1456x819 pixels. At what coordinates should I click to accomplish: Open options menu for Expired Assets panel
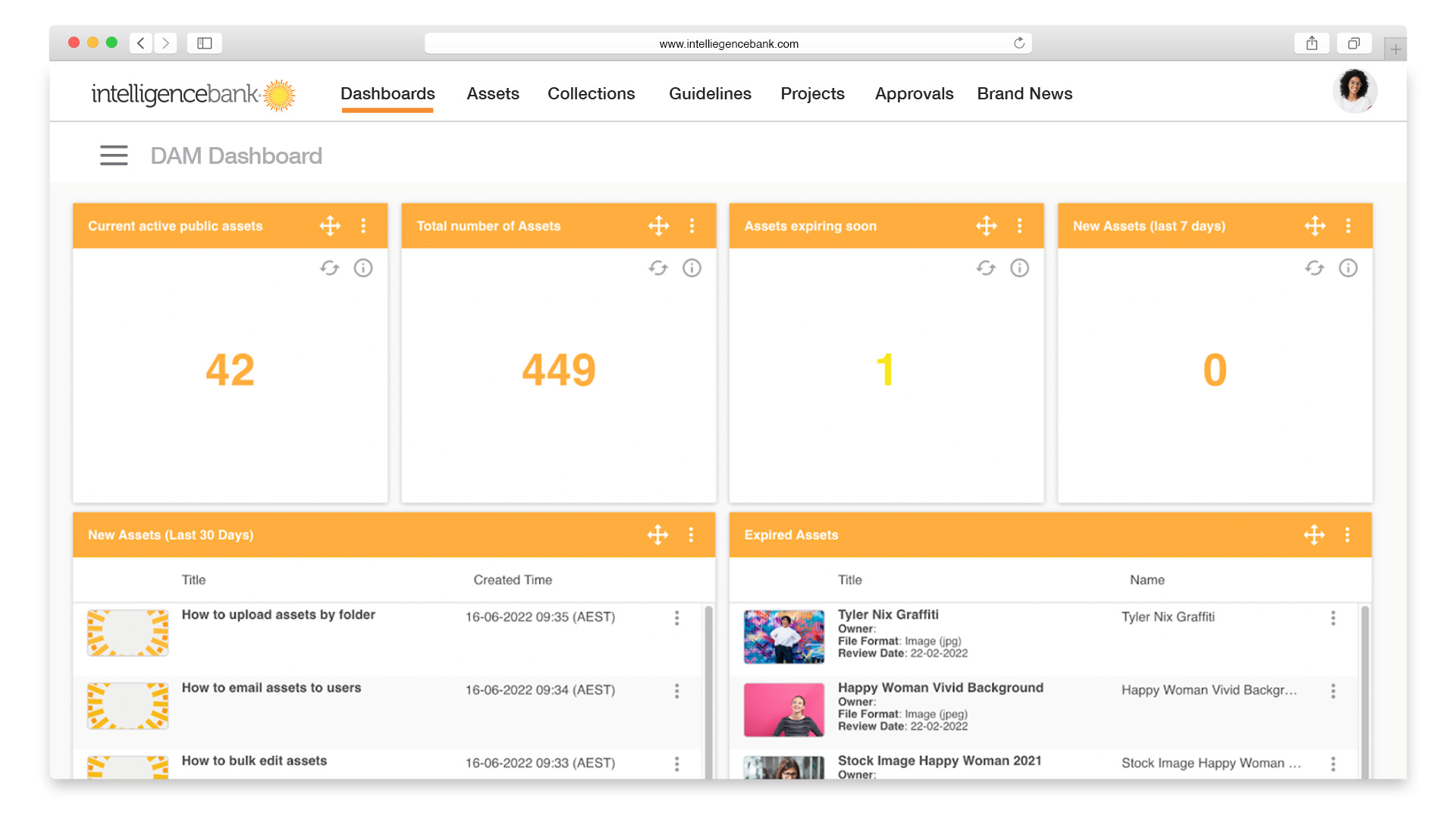(x=1347, y=535)
